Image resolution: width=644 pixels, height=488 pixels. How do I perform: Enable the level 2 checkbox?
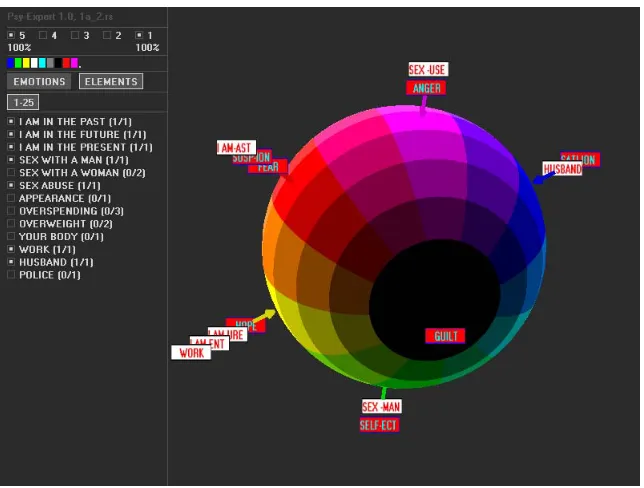[107, 35]
